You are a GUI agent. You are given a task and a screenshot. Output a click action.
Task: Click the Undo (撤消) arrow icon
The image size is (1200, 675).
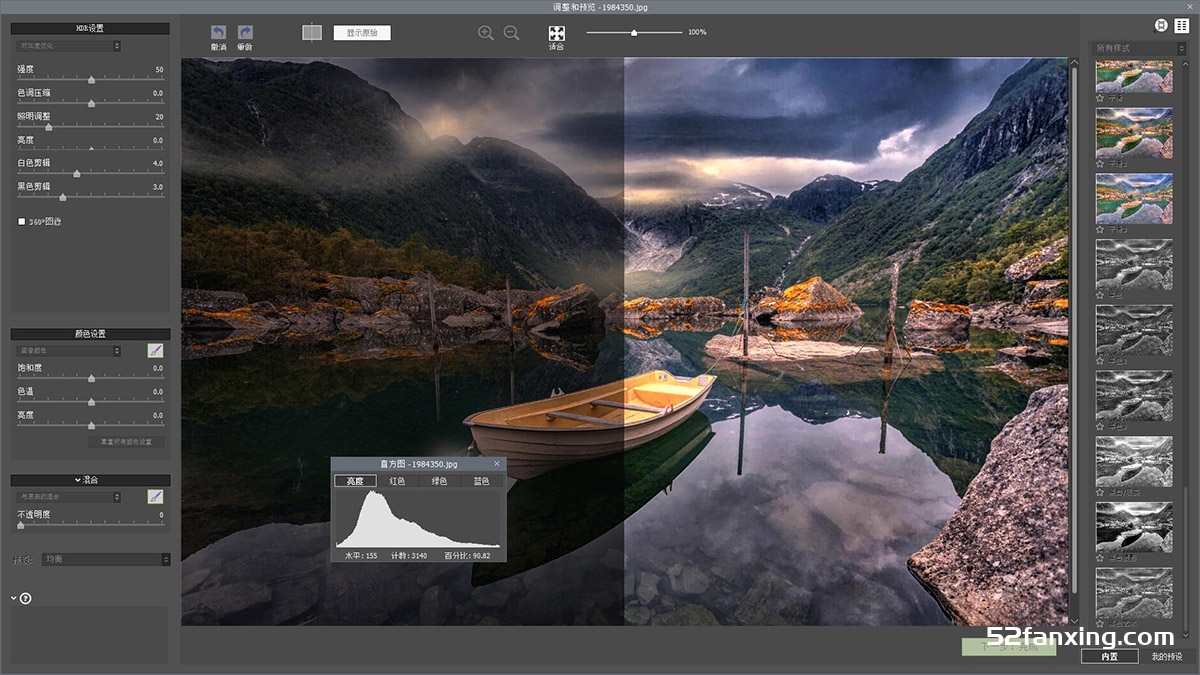coord(218,33)
